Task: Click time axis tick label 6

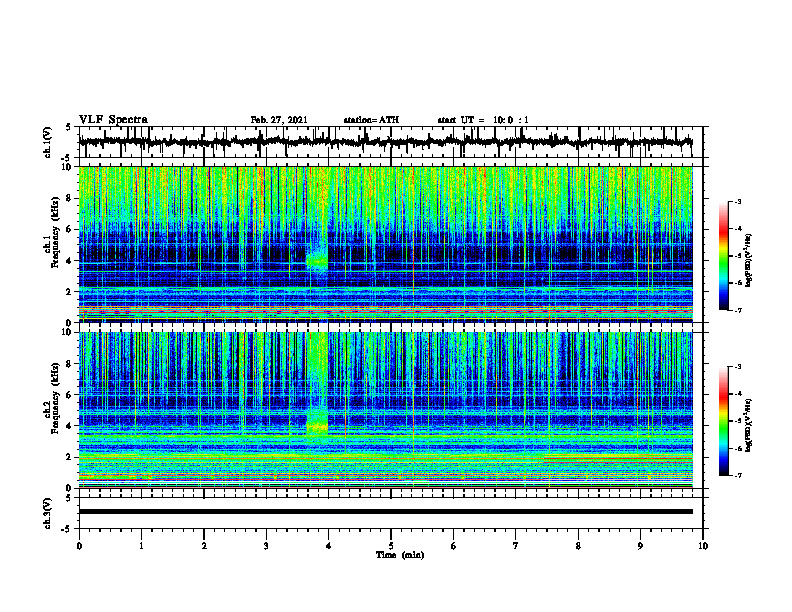Action: coord(454,546)
